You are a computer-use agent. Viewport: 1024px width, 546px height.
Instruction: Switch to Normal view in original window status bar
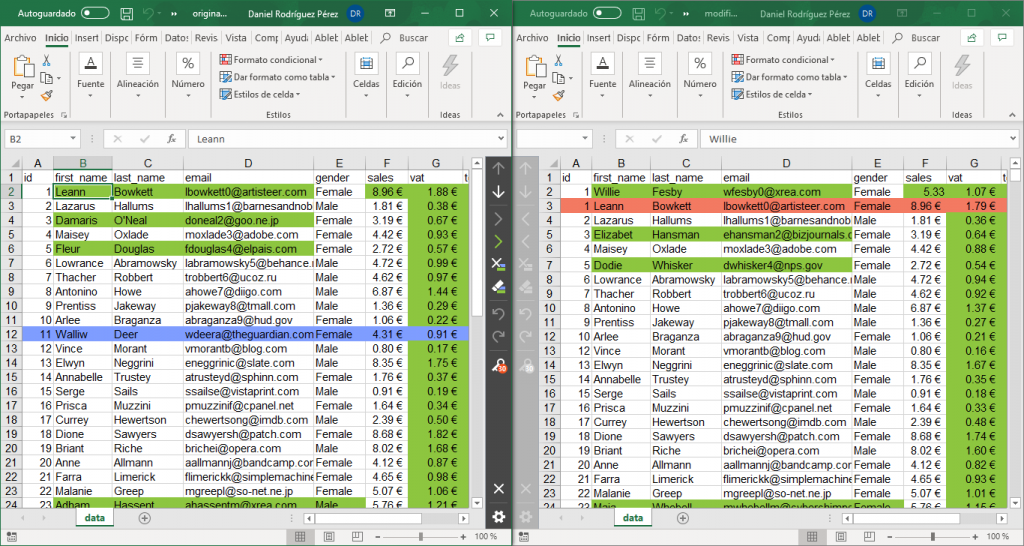point(300,536)
